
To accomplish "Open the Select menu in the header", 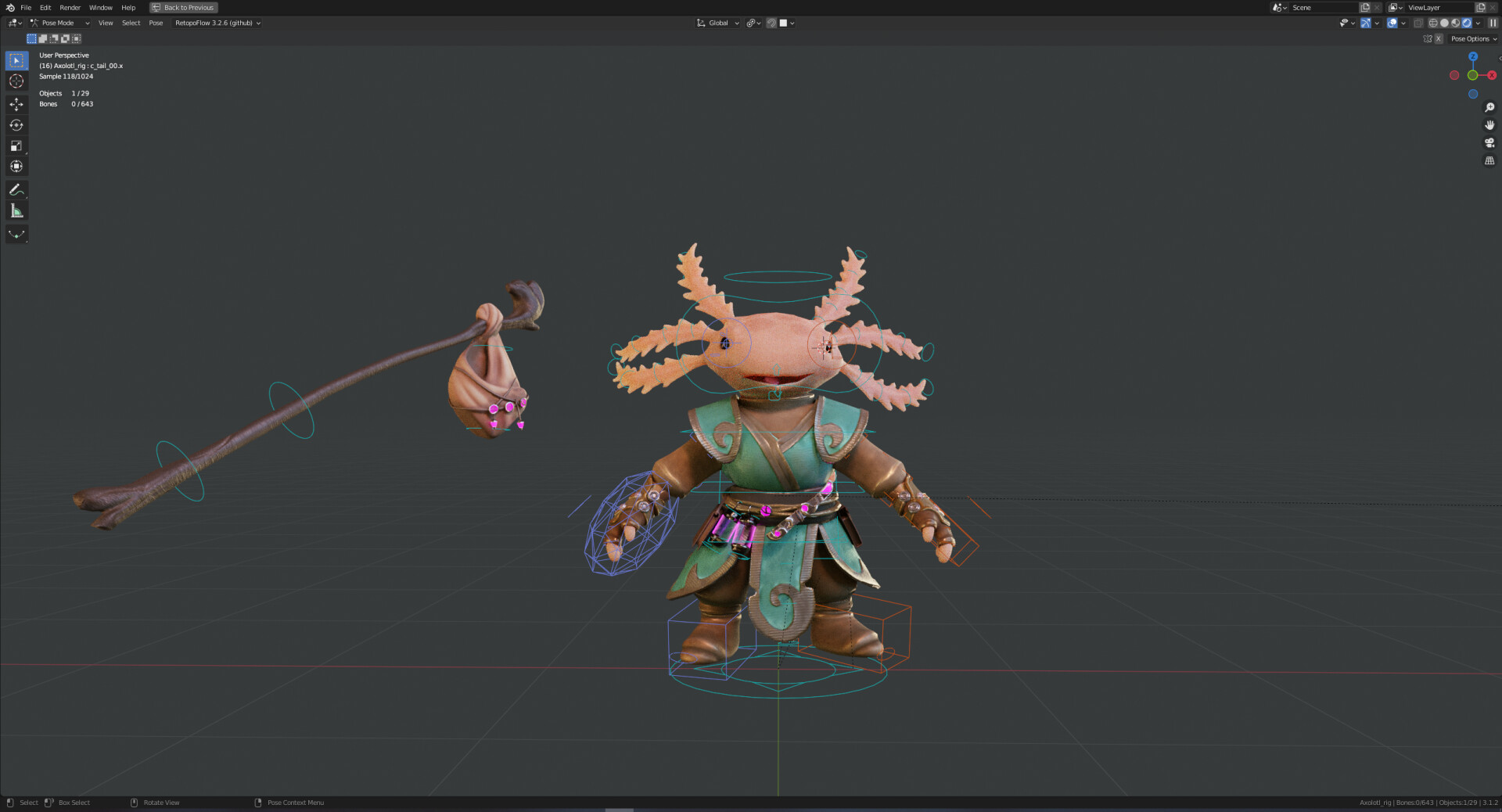I will point(131,23).
